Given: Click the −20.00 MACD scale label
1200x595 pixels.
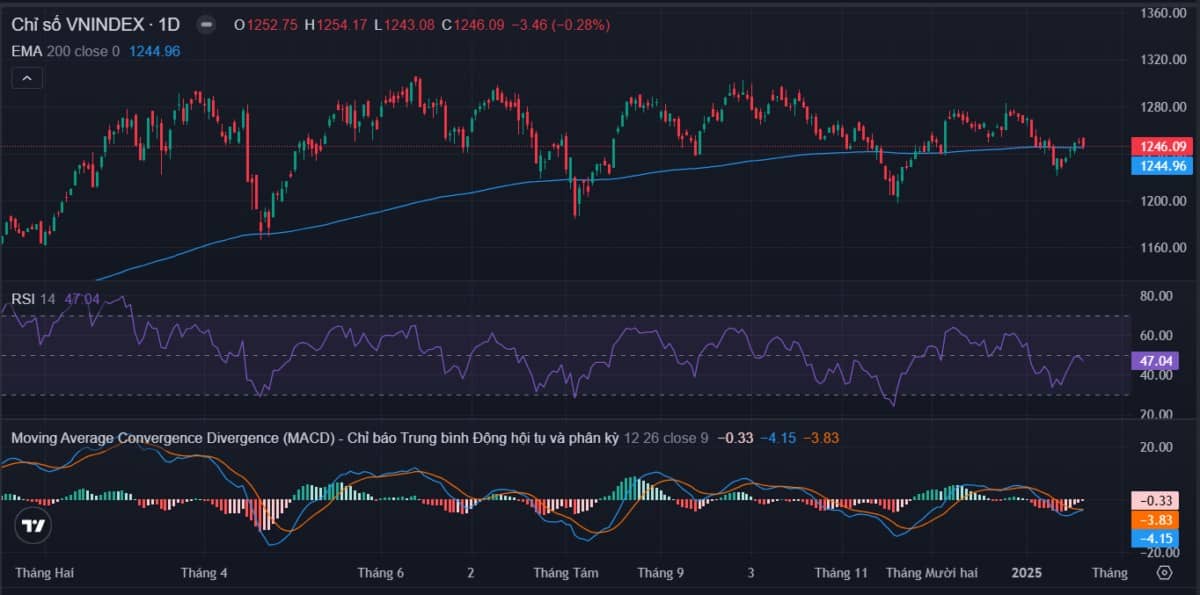Looking at the screenshot, I should click(x=1161, y=553).
